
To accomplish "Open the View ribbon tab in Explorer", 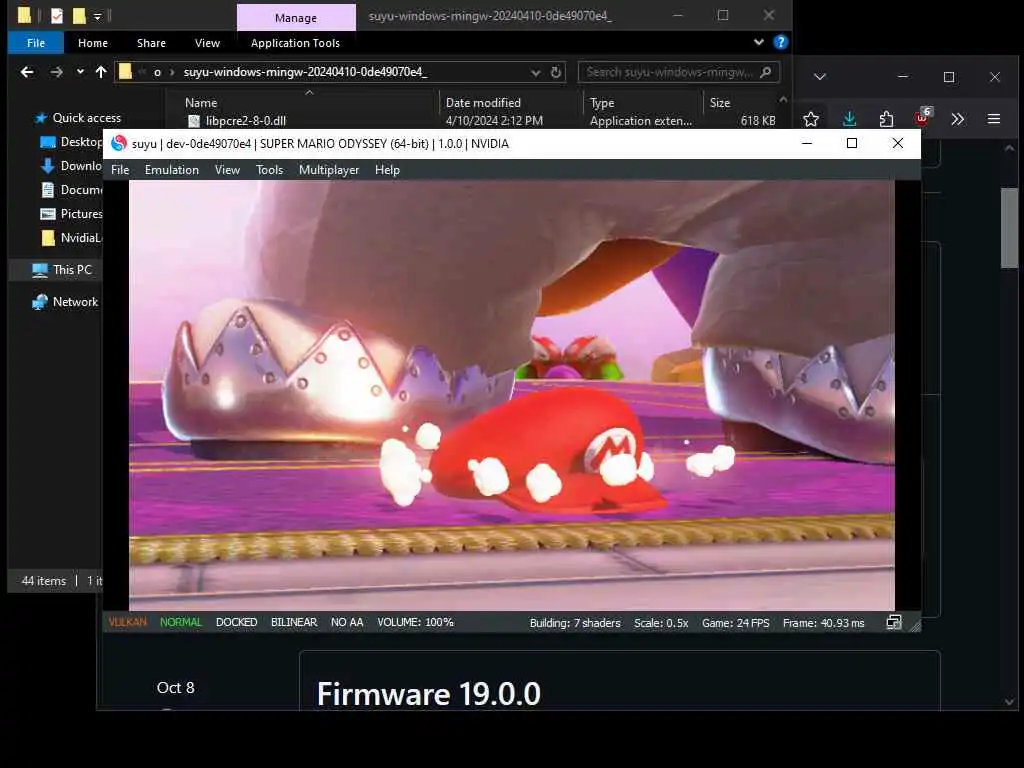I will click(207, 43).
